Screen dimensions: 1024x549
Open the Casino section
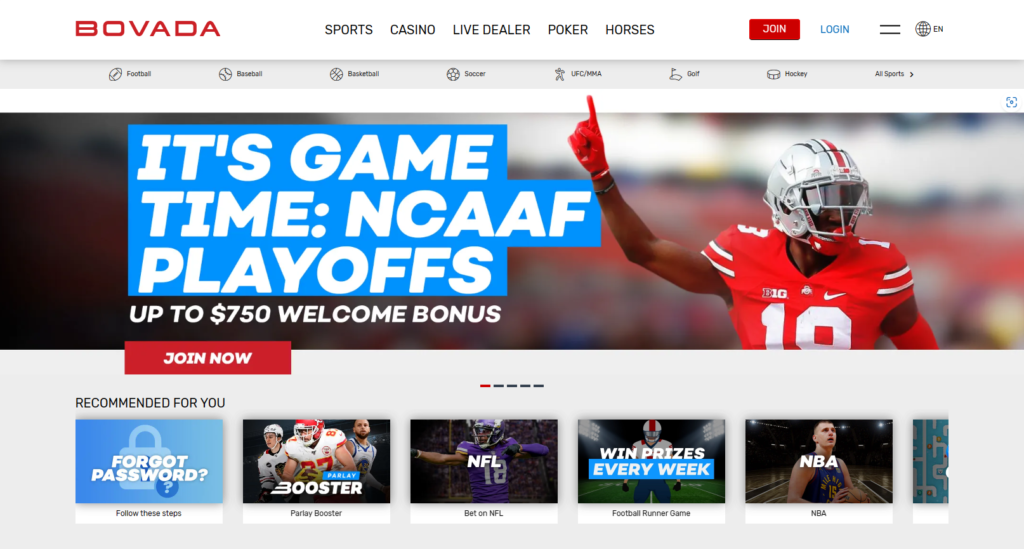412,30
